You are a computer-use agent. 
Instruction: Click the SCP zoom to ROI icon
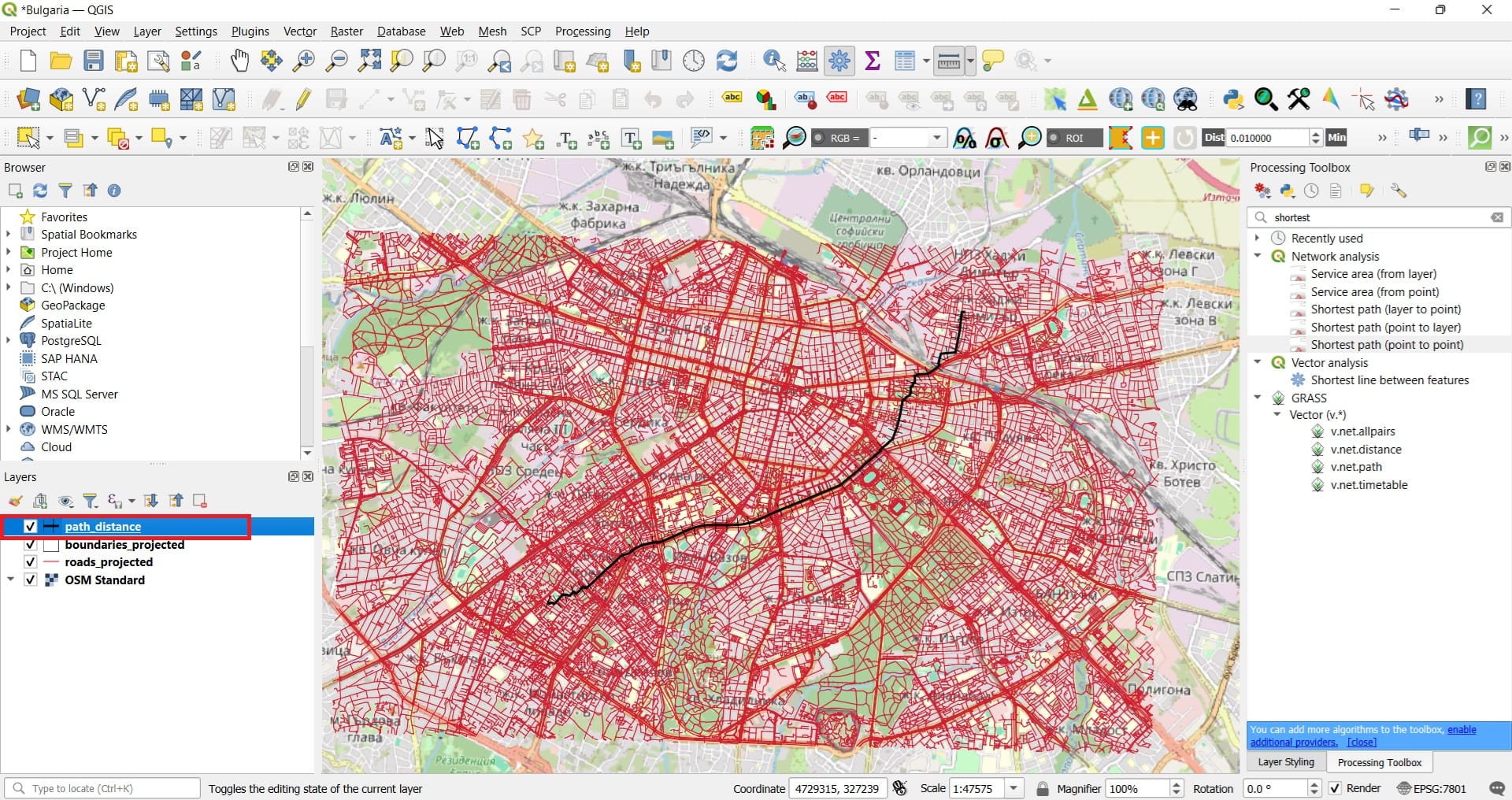pyautogui.click(x=1029, y=138)
